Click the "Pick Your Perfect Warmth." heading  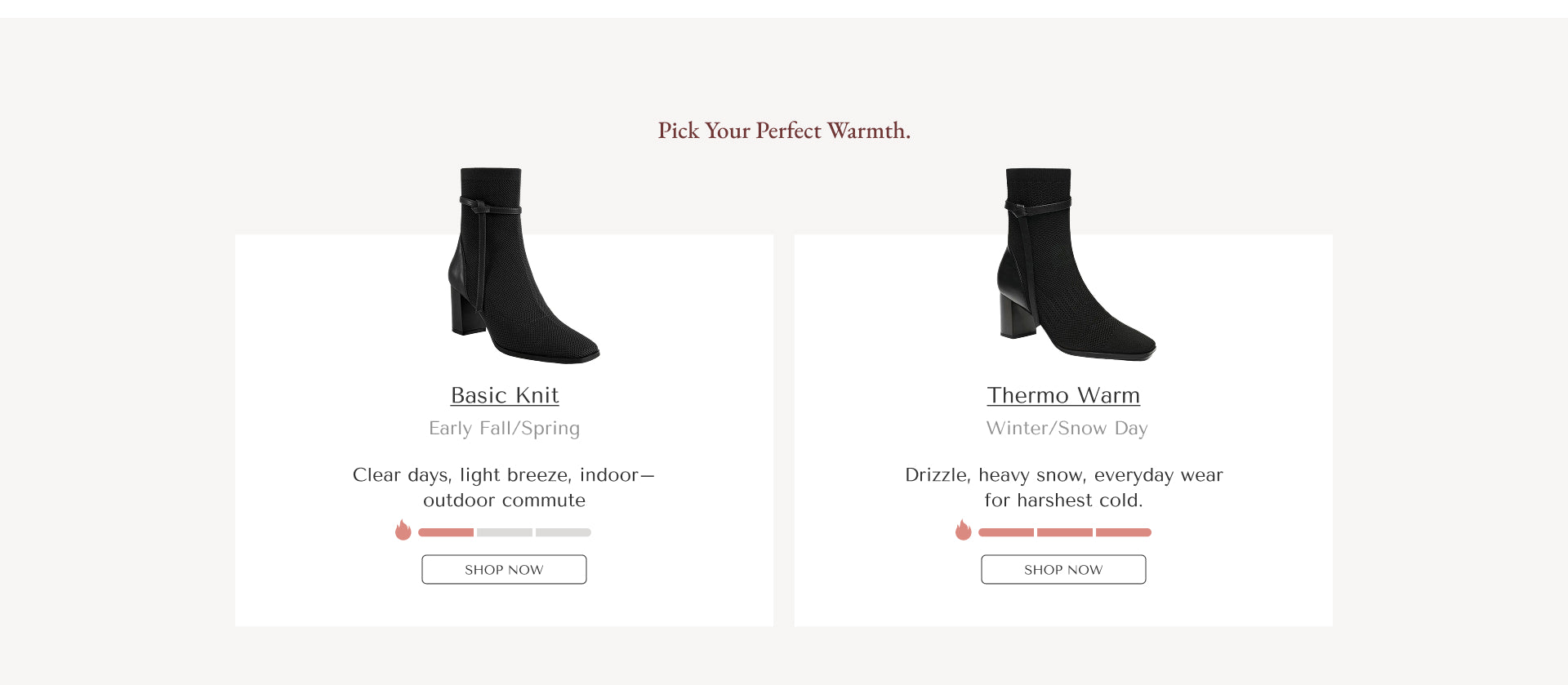pos(784,131)
